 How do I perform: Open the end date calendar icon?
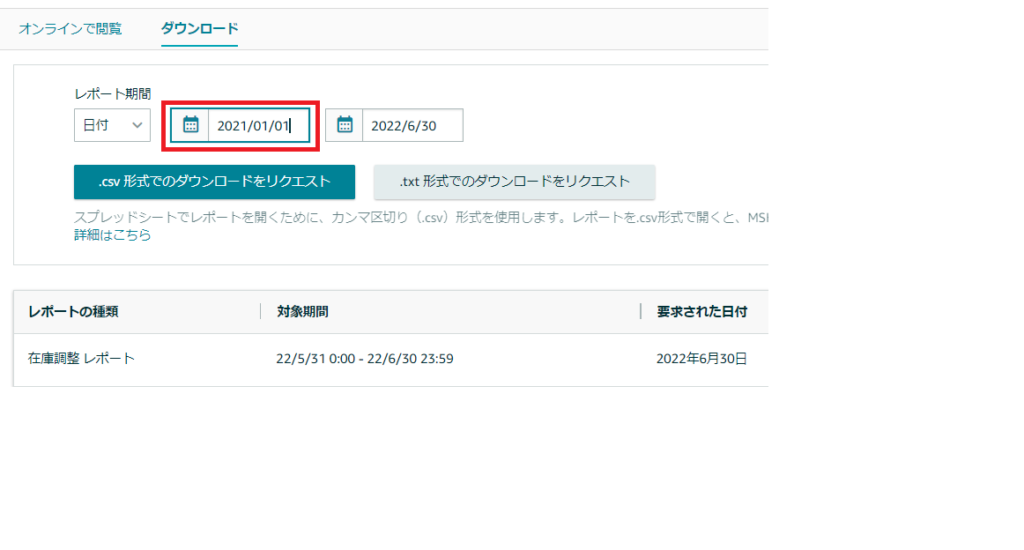pyautogui.click(x=344, y=125)
